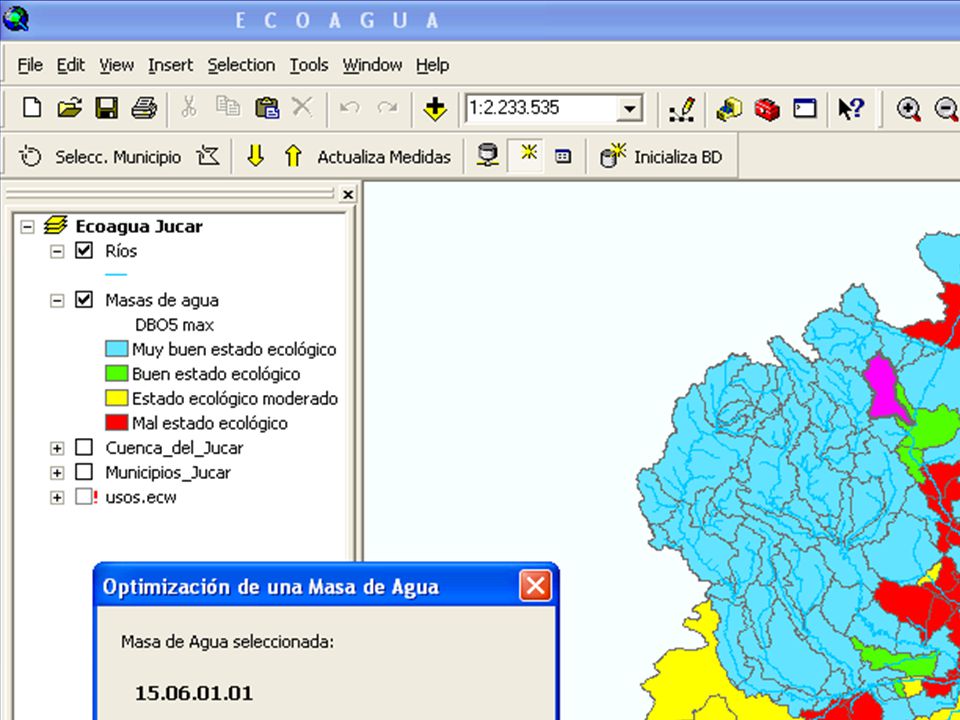This screenshot has width=960, height=720.
Task: Uncheck the Ríos layer checkbox
Action: coord(84,250)
